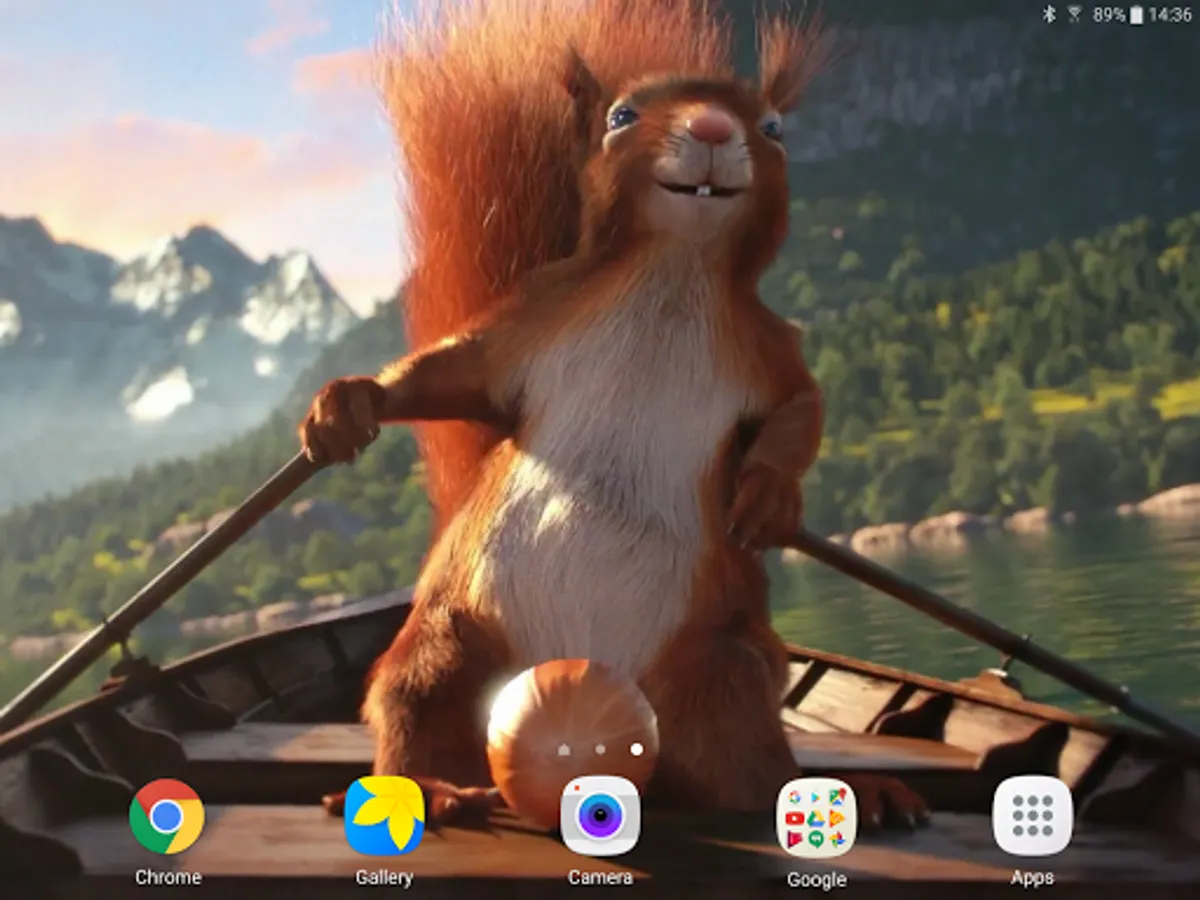The image size is (1200, 900).
Task: Tap the 14:36 clock in status bar
Action: (1170, 14)
